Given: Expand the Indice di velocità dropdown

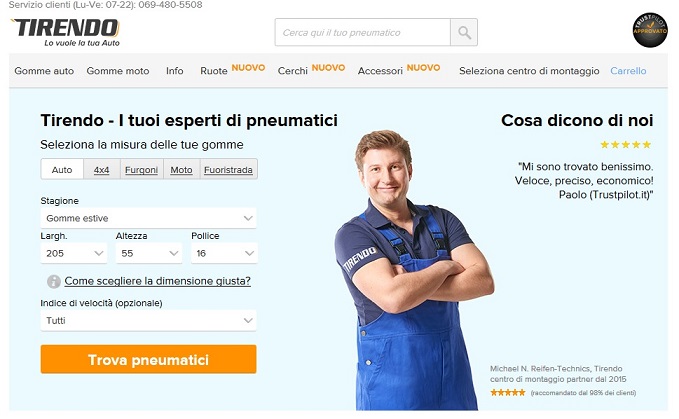Looking at the screenshot, I should pyautogui.click(x=149, y=321).
